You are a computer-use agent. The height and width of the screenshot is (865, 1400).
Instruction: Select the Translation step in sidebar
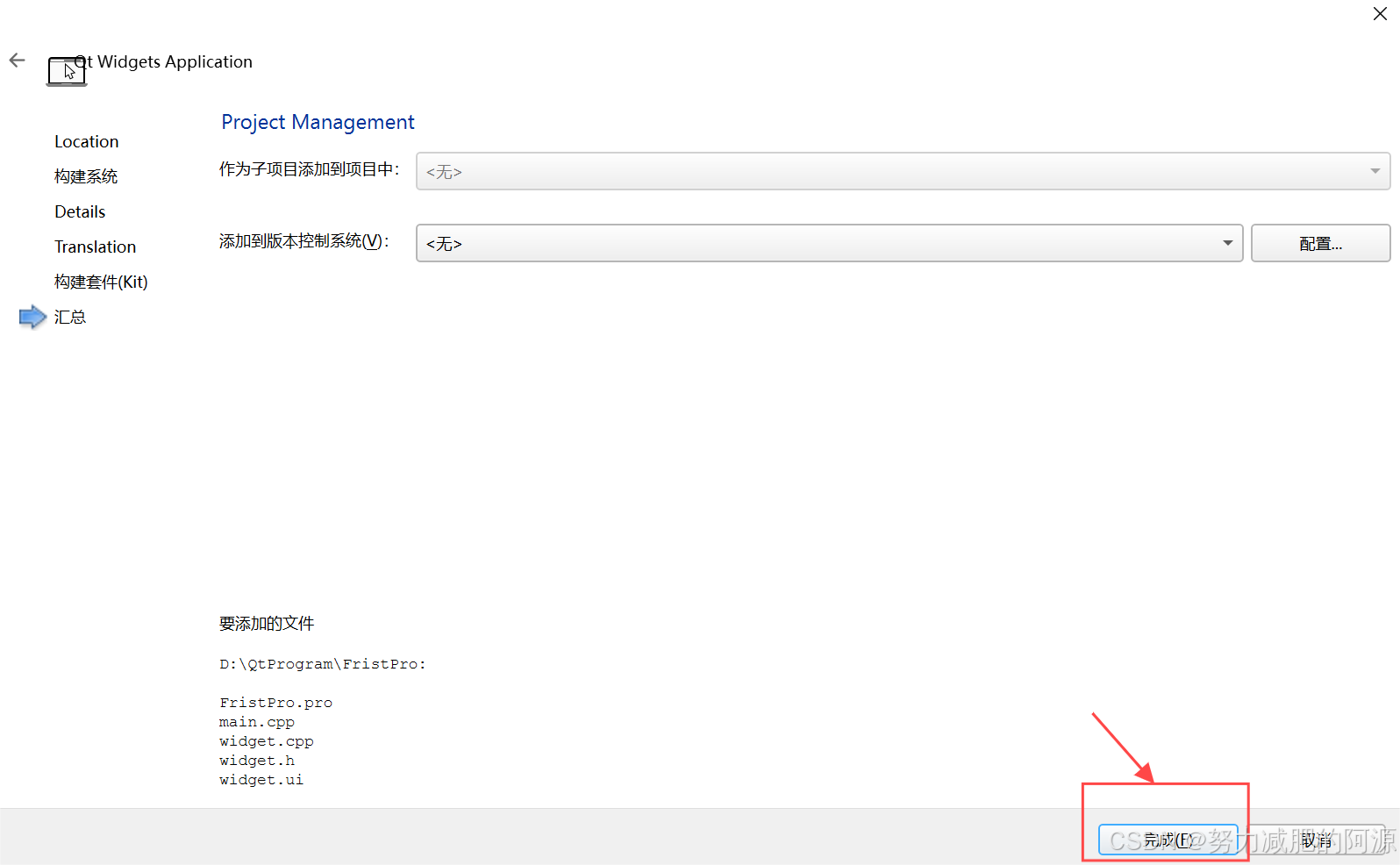pos(95,247)
